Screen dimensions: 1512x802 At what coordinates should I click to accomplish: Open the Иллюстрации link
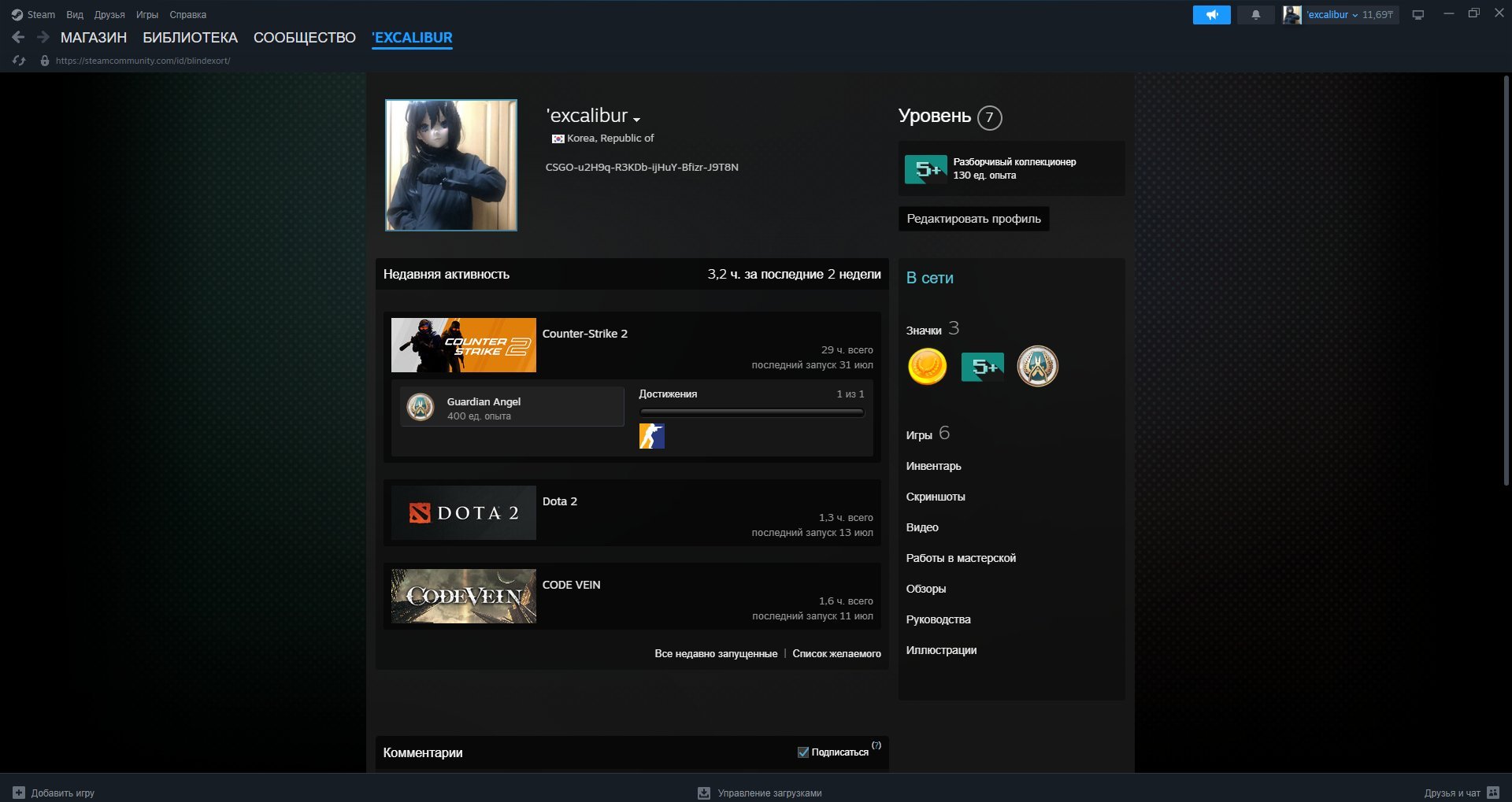pyautogui.click(x=941, y=650)
